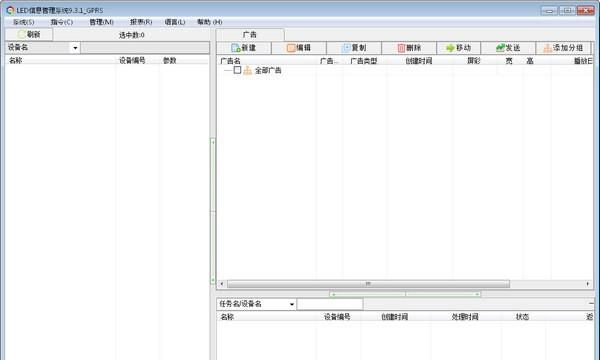Viewport: 600px width, 360px height.
Task: Sort by 广告类型 column header
Action: pyautogui.click(x=364, y=61)
